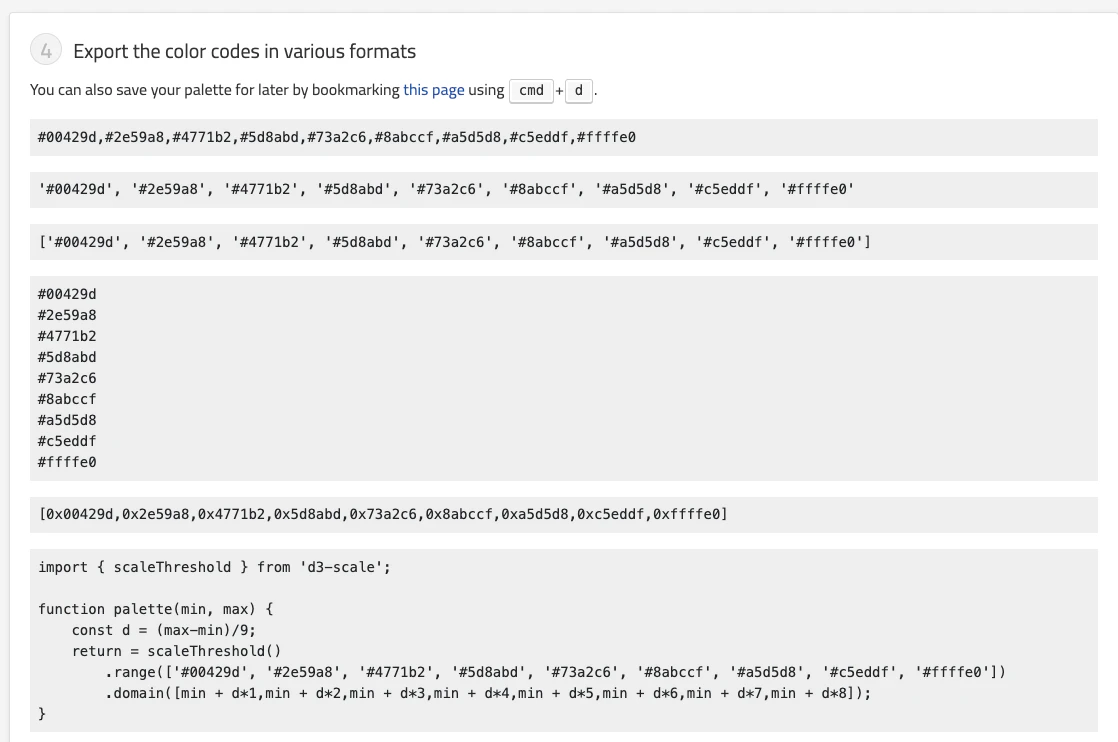Click the ".range([...])" code line
This screenshot has width=1118, height=742.
(555, 672)
